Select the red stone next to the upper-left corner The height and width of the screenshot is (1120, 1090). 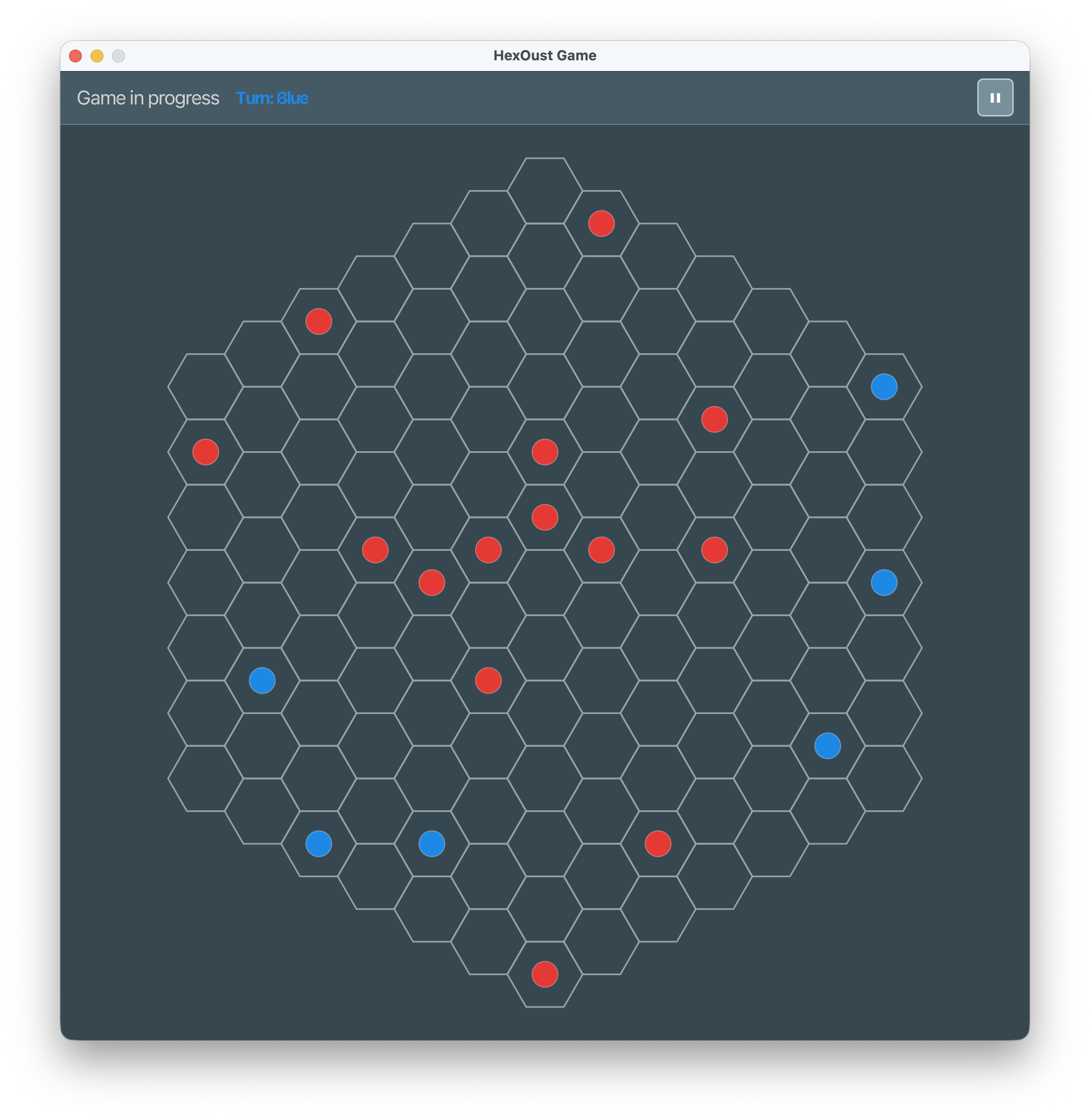coord(318,321)
